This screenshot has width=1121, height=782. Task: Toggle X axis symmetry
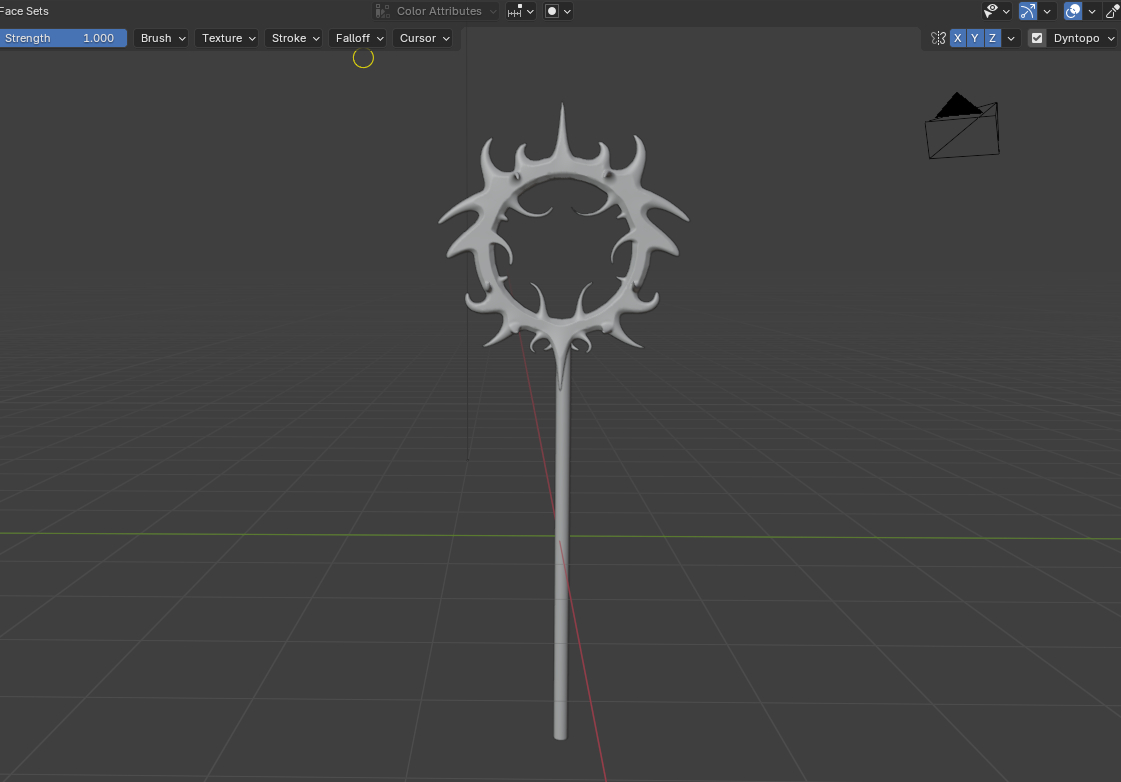[958, 38]
